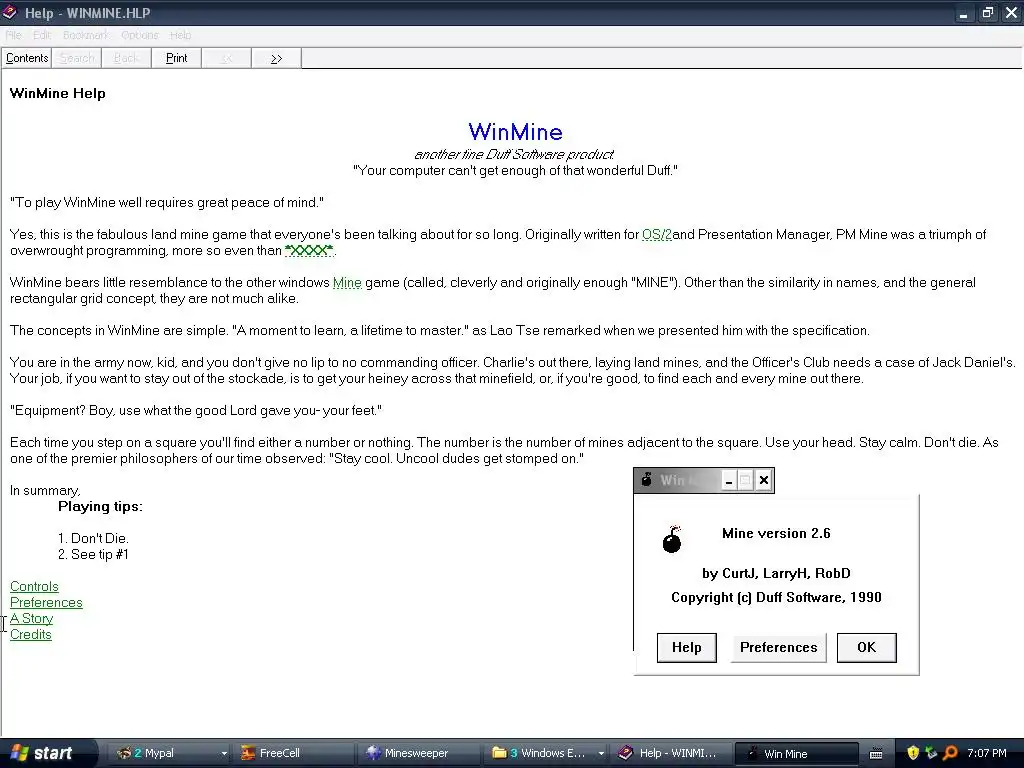1024x768 pixels.
Task: Click OK in the Mine version dialog
Action: click(x=867, y=647)
